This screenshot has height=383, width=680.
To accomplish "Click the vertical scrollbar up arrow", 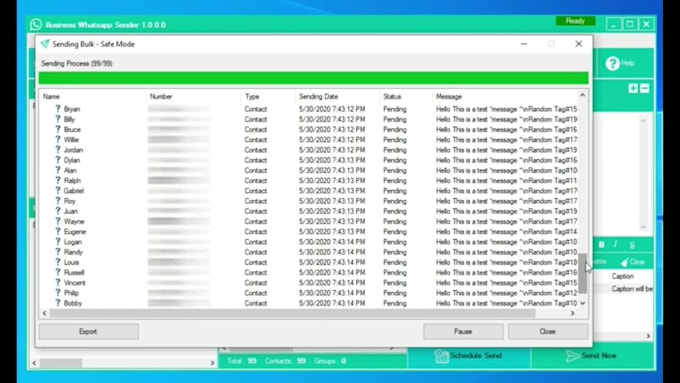I will tap(583, 95).
